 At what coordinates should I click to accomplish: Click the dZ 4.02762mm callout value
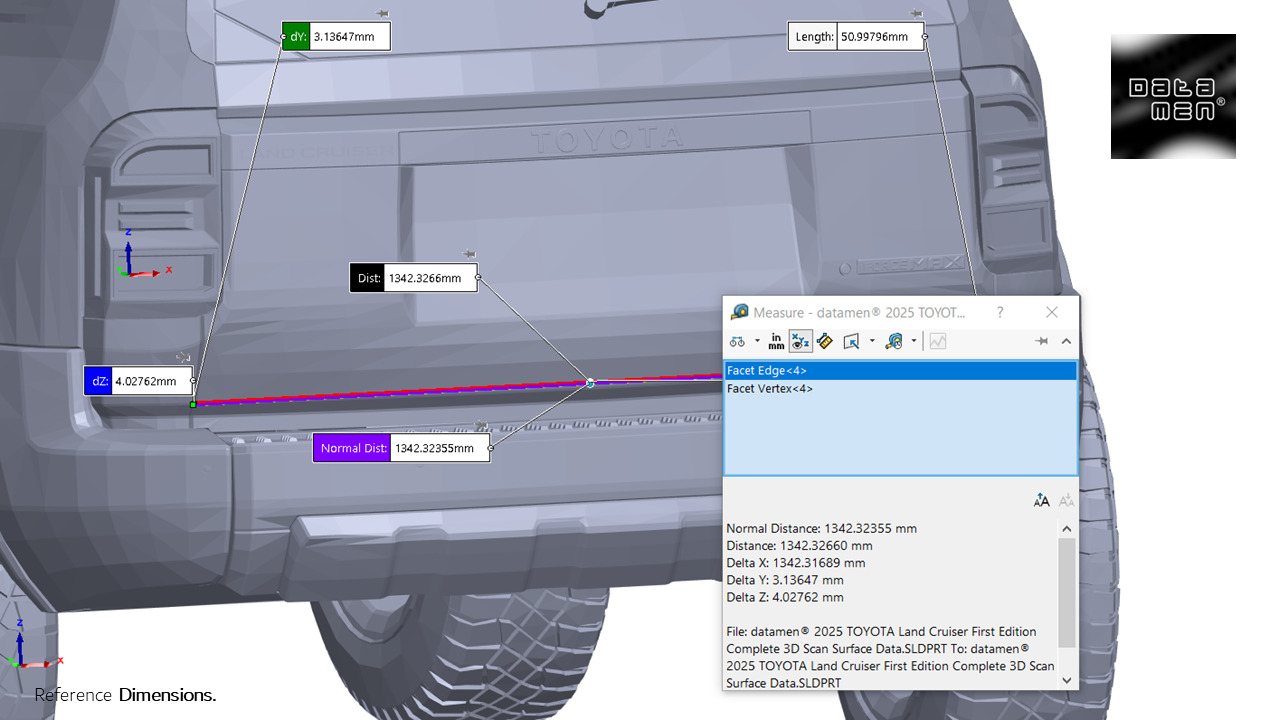pyautogui.click(x=151, y=381)
